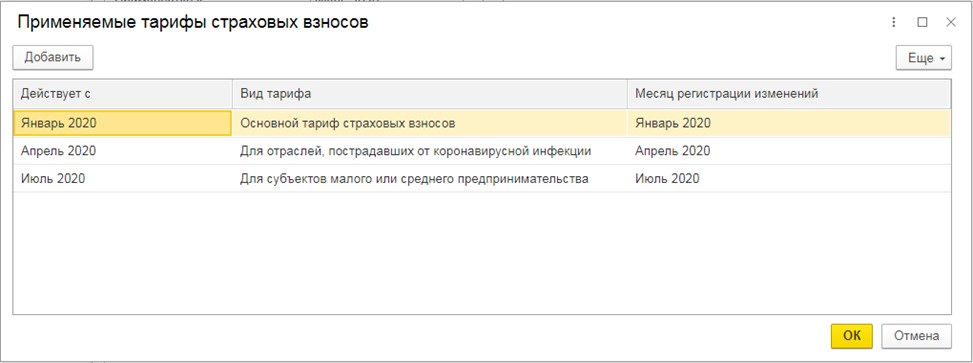Open the vertical three-dot options menu
This screenshot has width=973, height=363.
(x=894, y=22)
